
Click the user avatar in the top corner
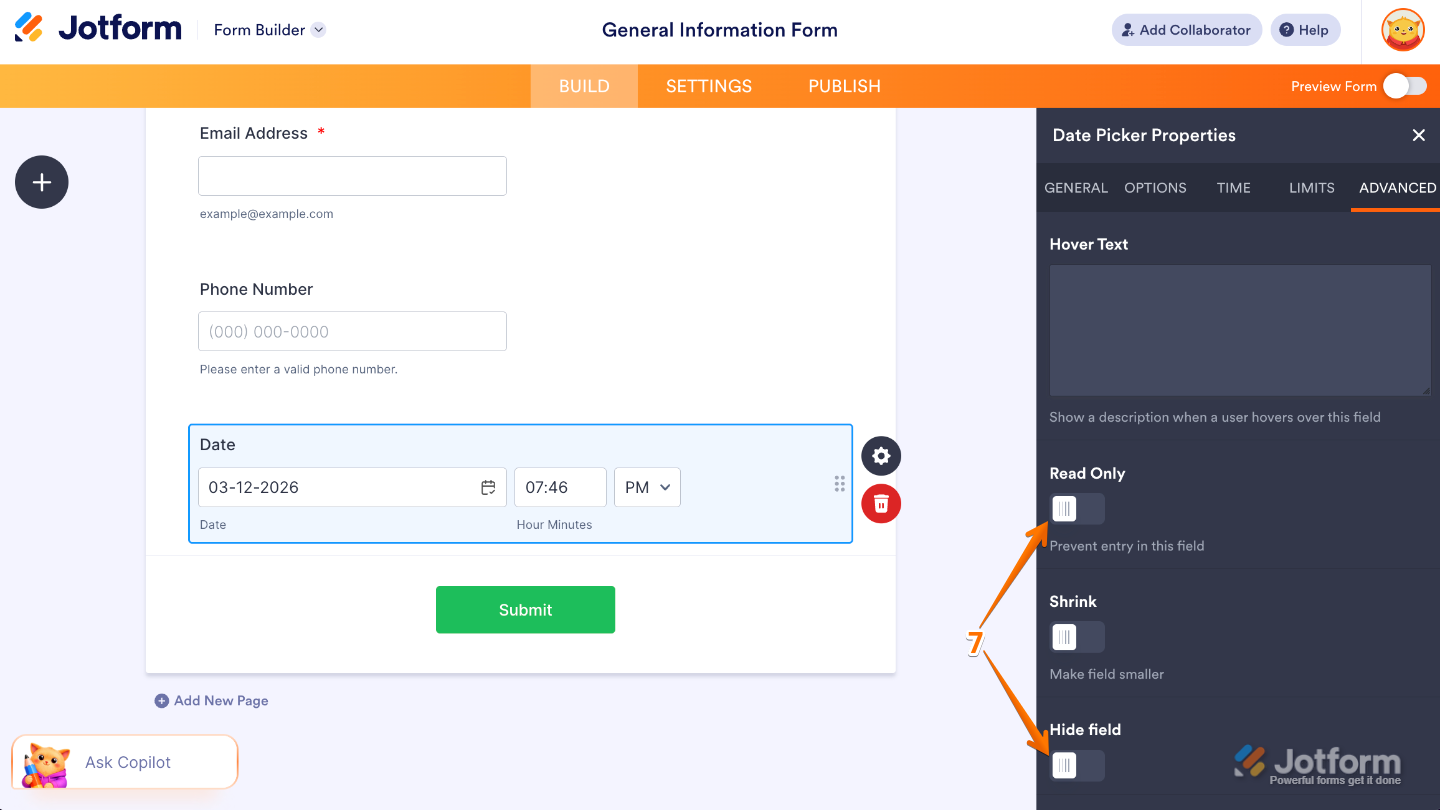[1402, 29]
